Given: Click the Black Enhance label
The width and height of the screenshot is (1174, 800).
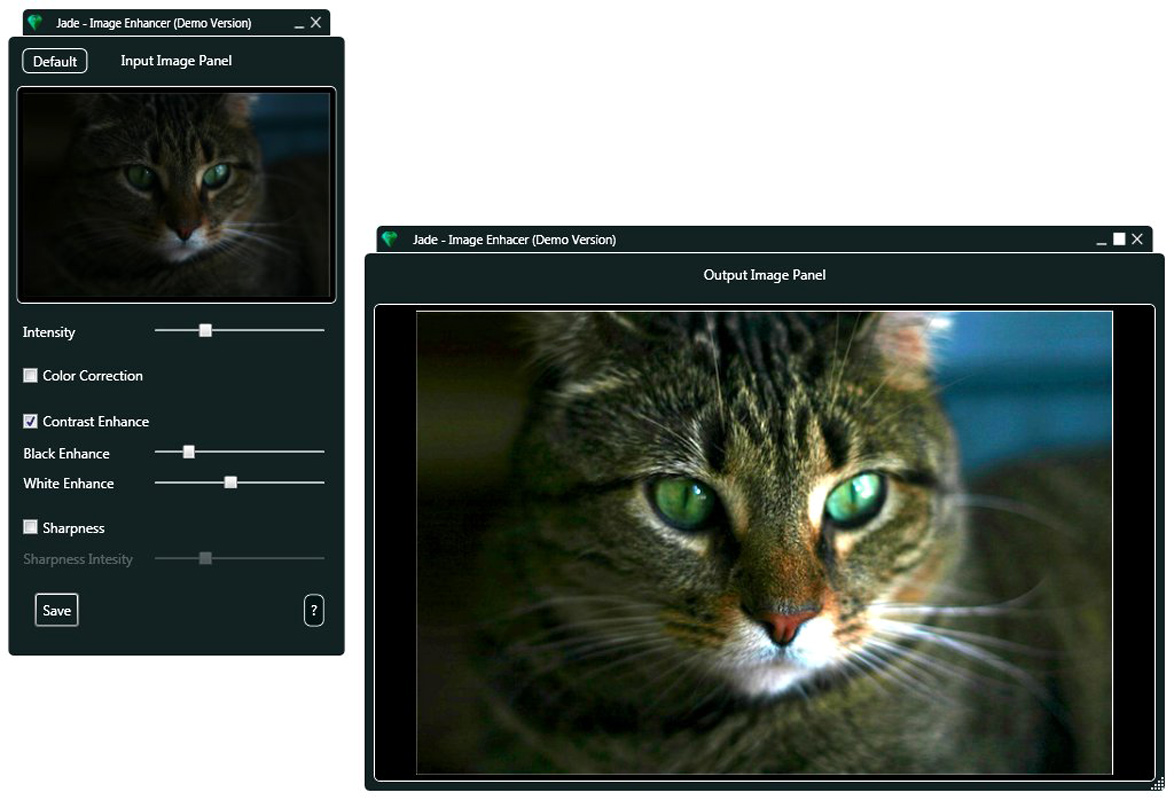Looking at the screenshot, I should point(66,453).
